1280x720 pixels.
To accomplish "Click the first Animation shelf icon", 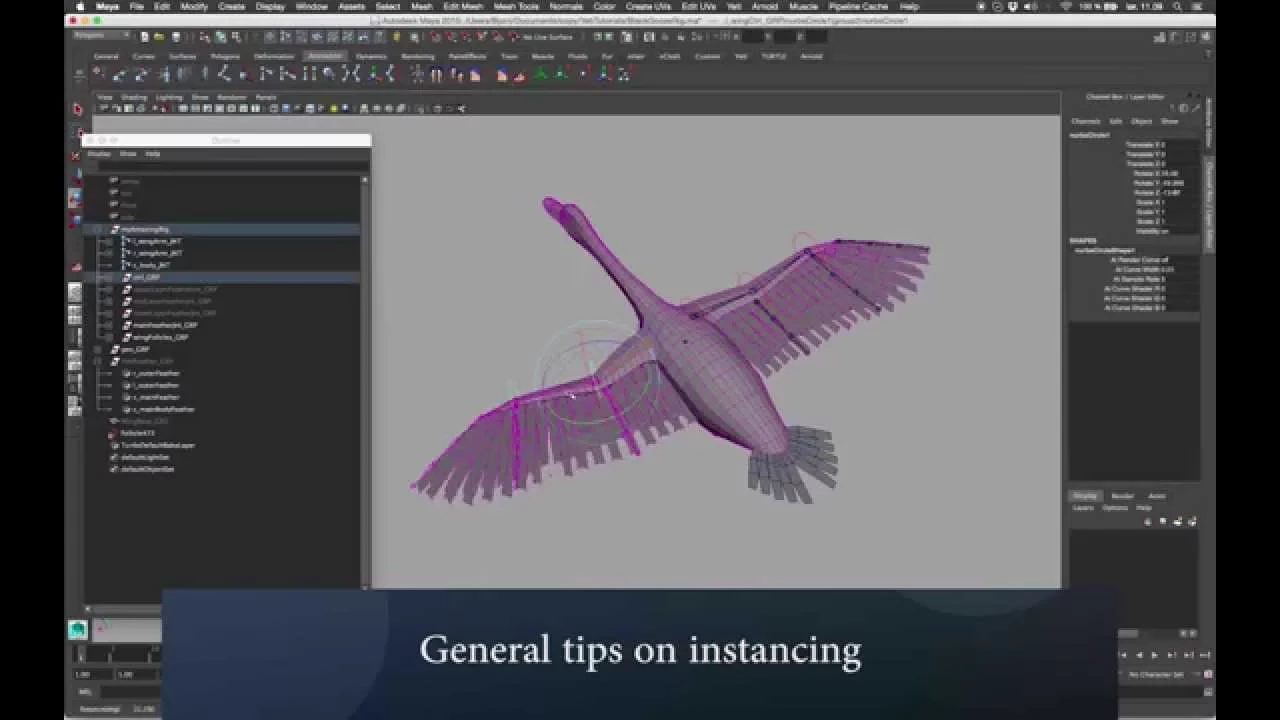I will coord(97,74).
